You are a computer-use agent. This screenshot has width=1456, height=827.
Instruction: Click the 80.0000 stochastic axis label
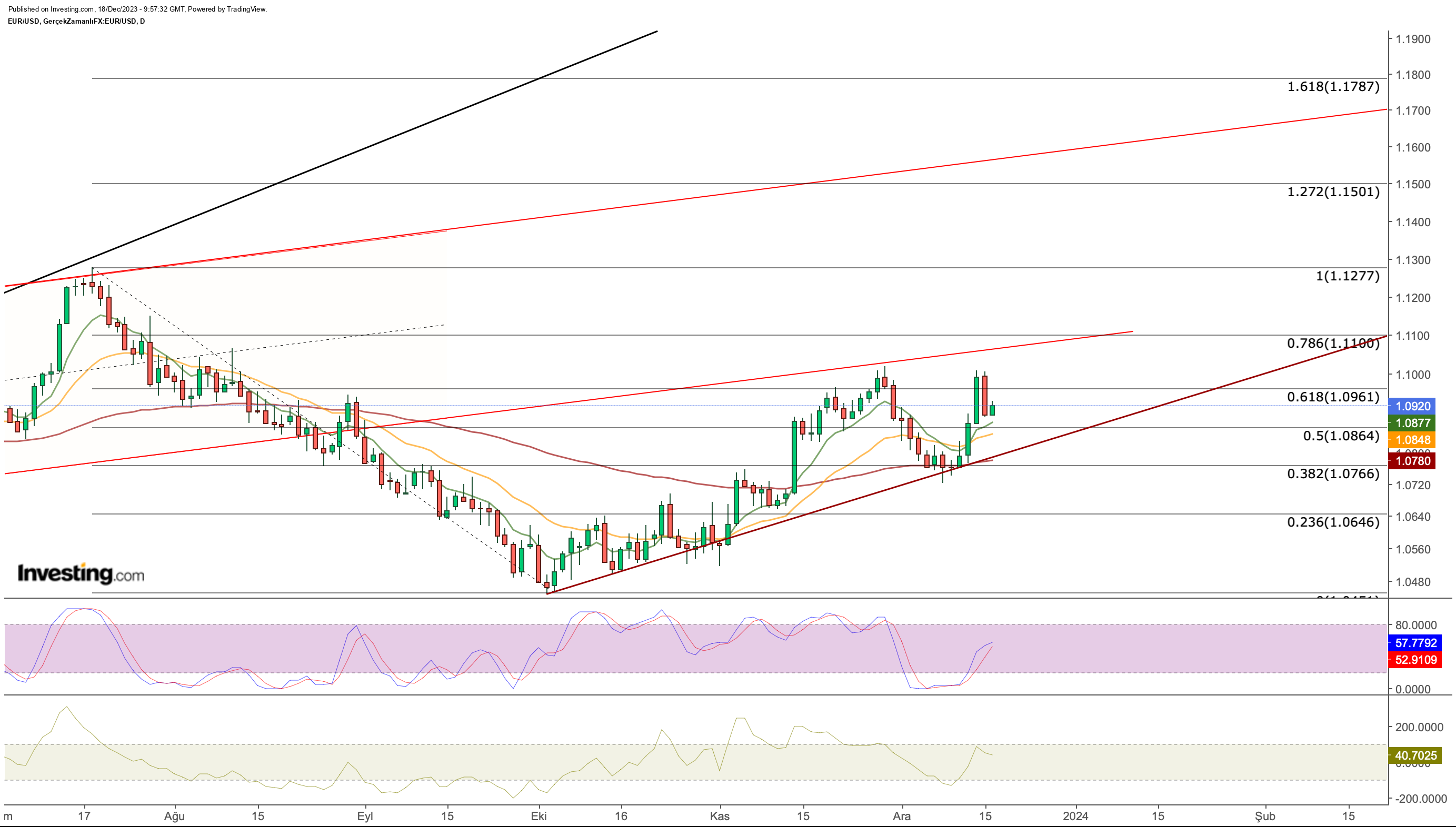click(1415, 626)
